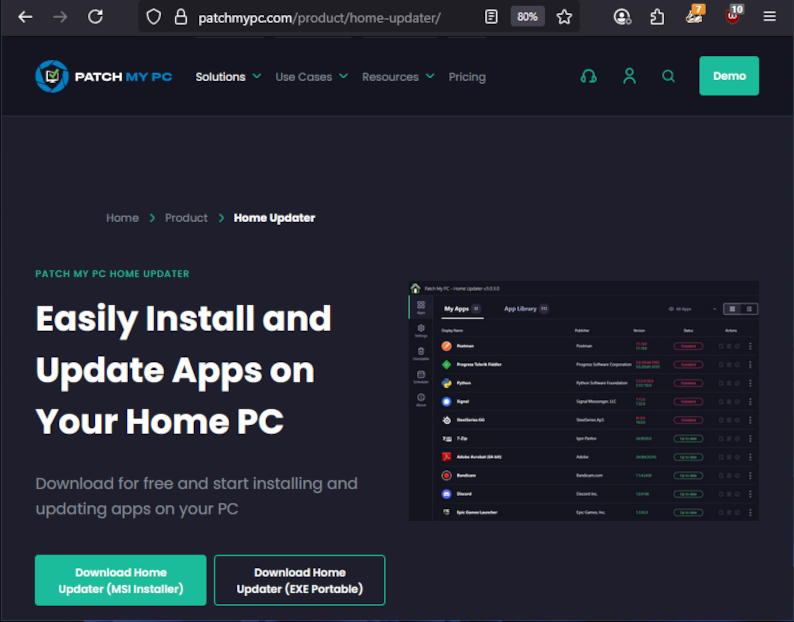
Task: Open the uBlock extension icon with badge 10
Action: point(733,14)
